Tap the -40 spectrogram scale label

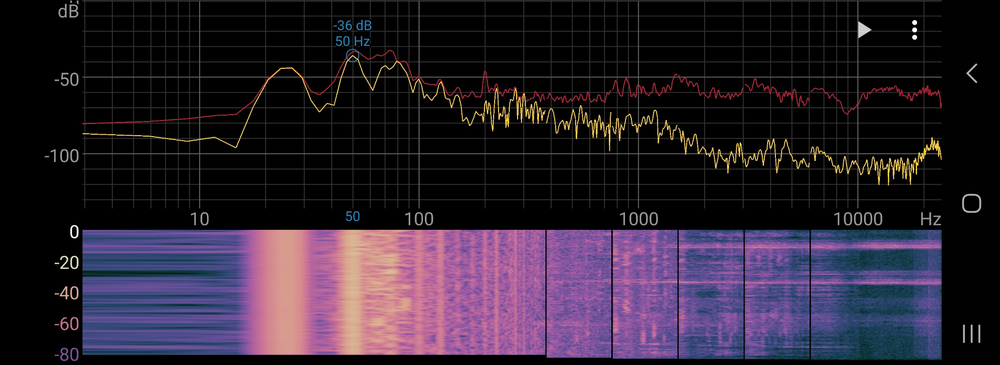pos(65,294)
